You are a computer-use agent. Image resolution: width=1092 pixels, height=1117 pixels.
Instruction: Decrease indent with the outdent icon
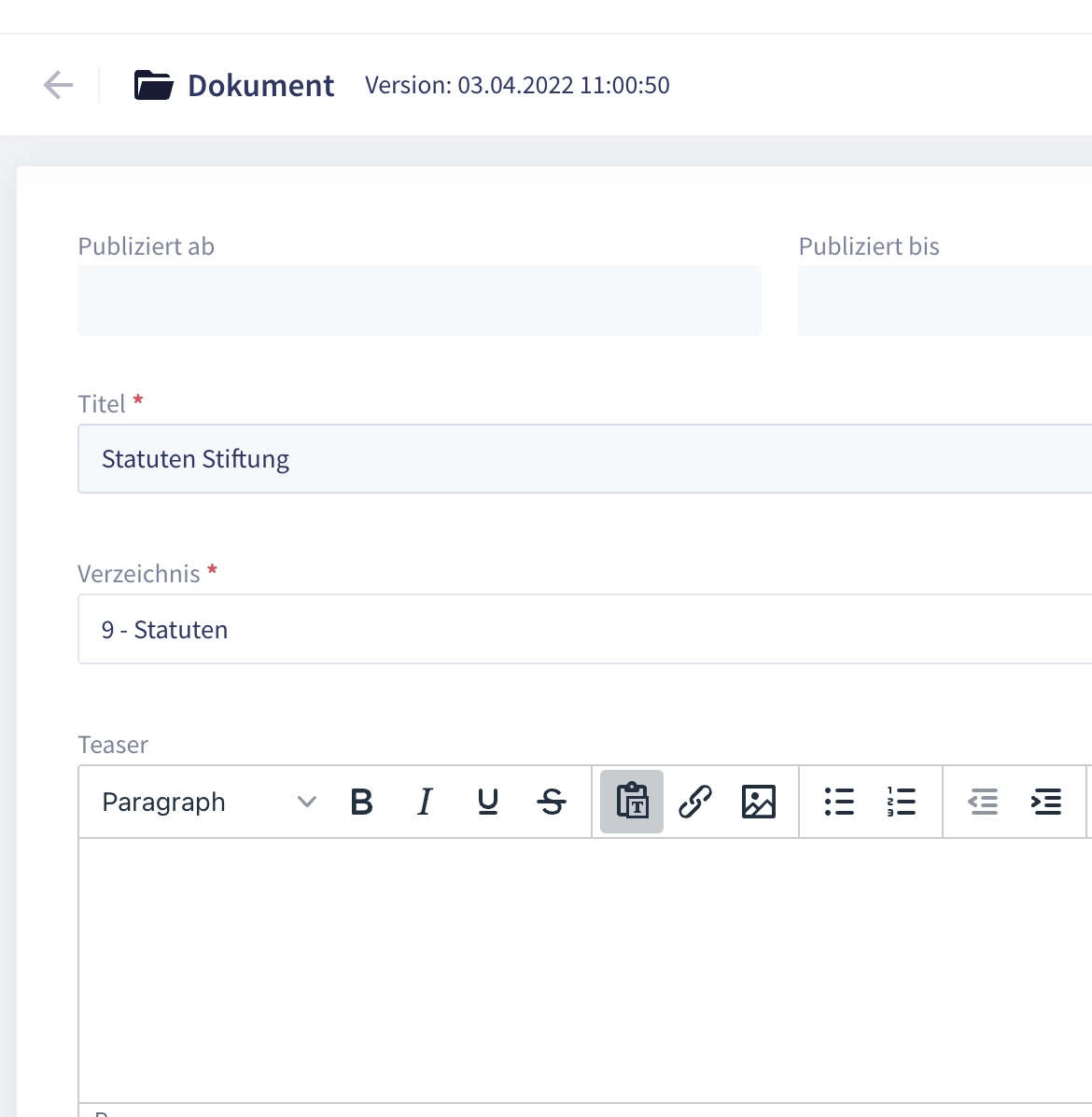coord(983,802)
